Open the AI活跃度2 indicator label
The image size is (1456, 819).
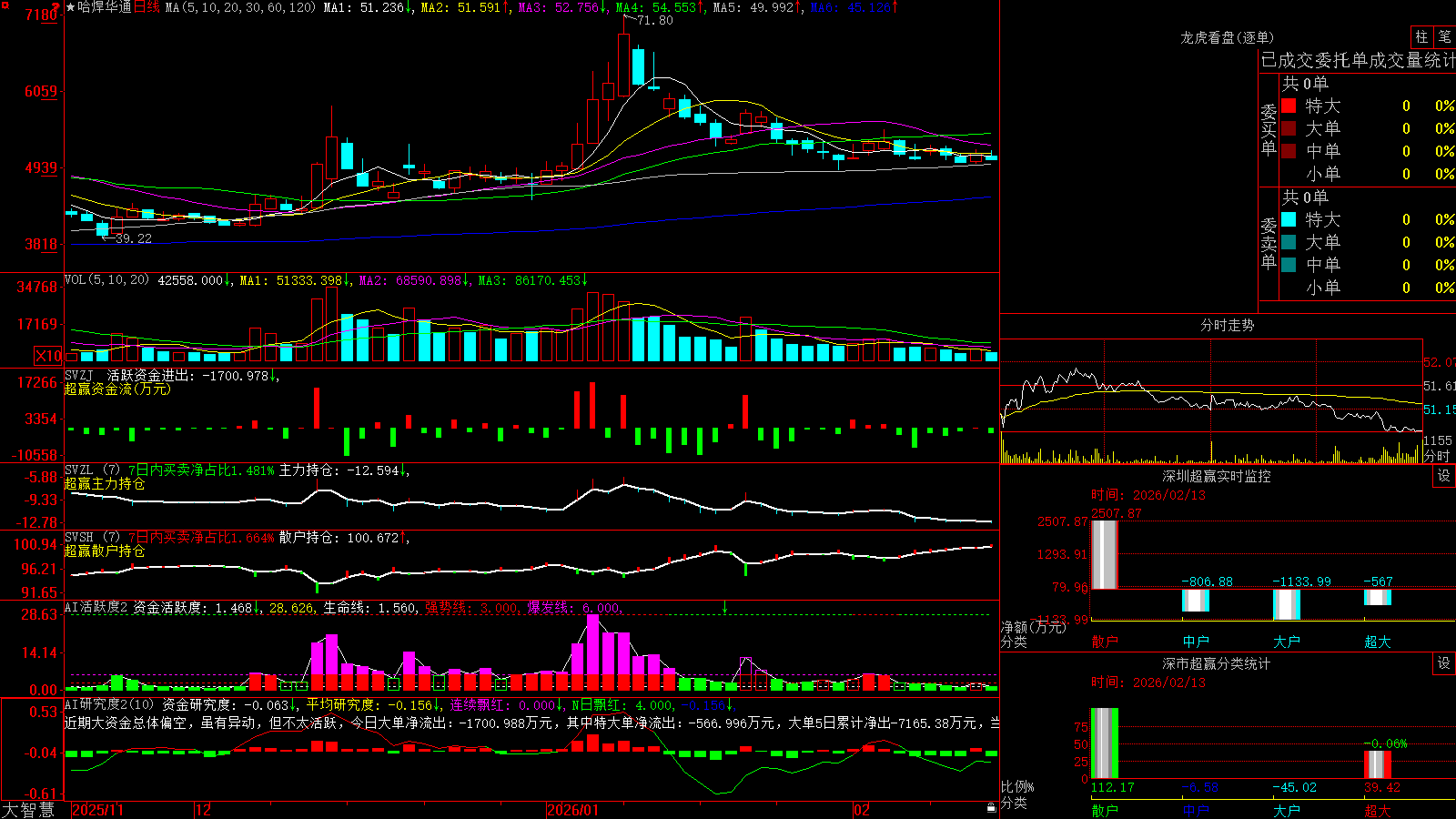pyautogui.click(x=96, y=608)
